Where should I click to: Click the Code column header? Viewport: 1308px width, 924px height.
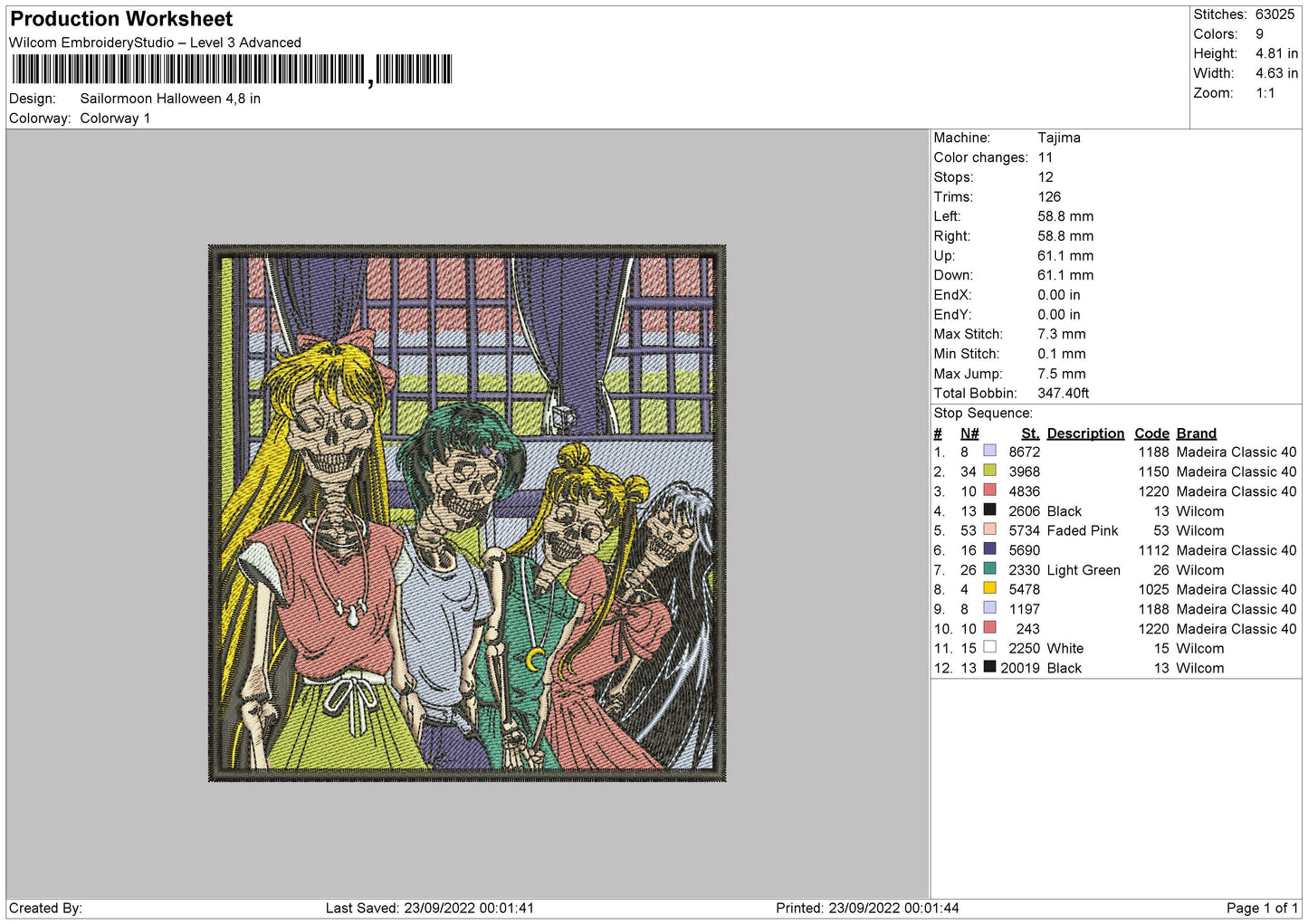(1151, 433)
